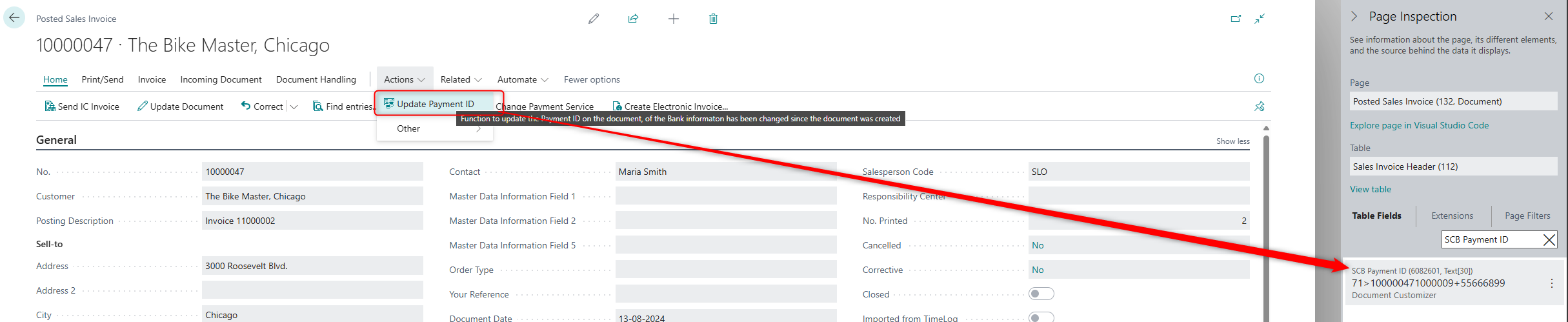This screenshot has width=1568, height=322.
Task: Expand the Related dropdown menu
Action: pyautogui.click(x=461, y=79)
